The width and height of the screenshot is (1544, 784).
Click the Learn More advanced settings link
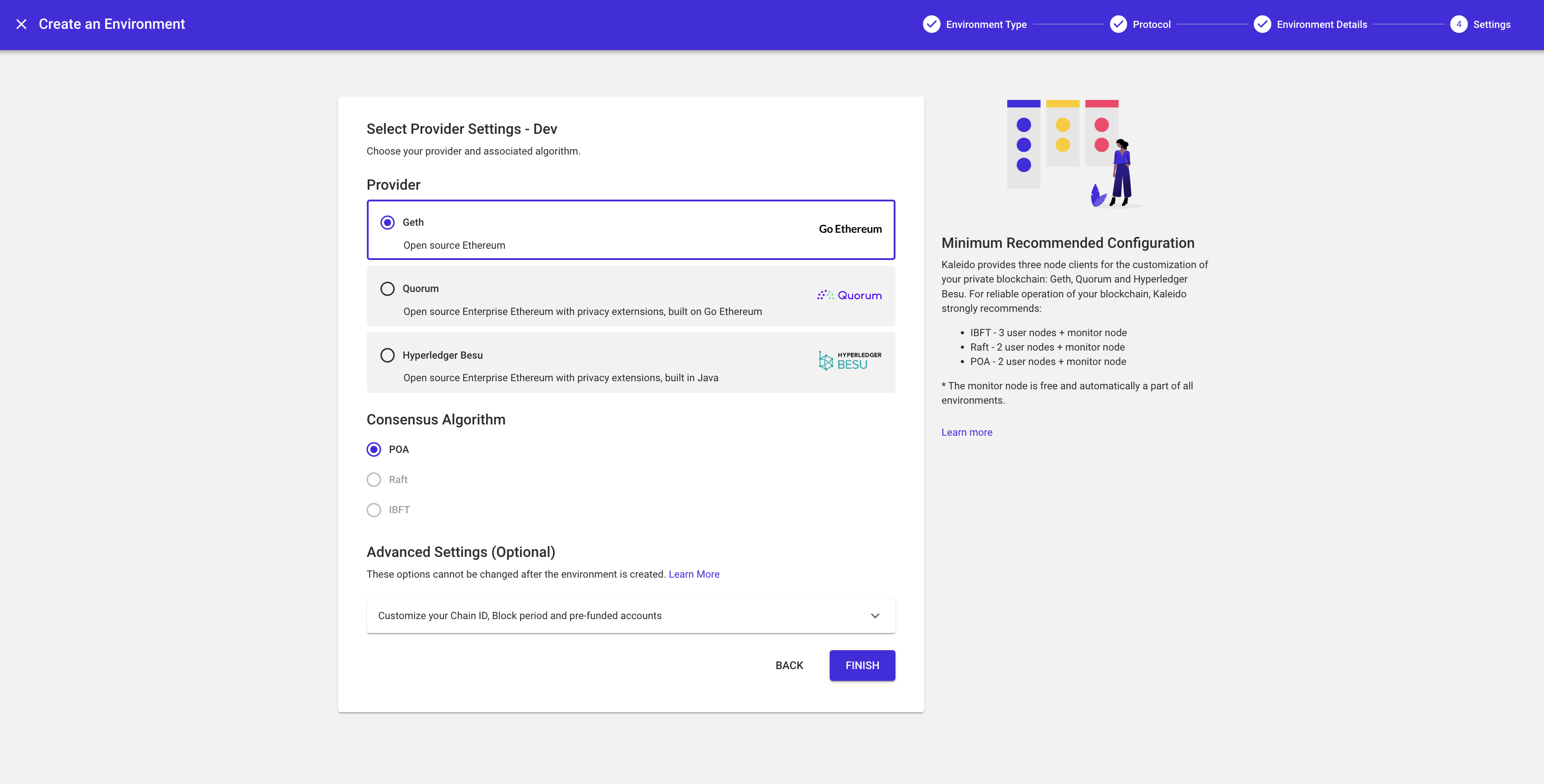[694, 573]
